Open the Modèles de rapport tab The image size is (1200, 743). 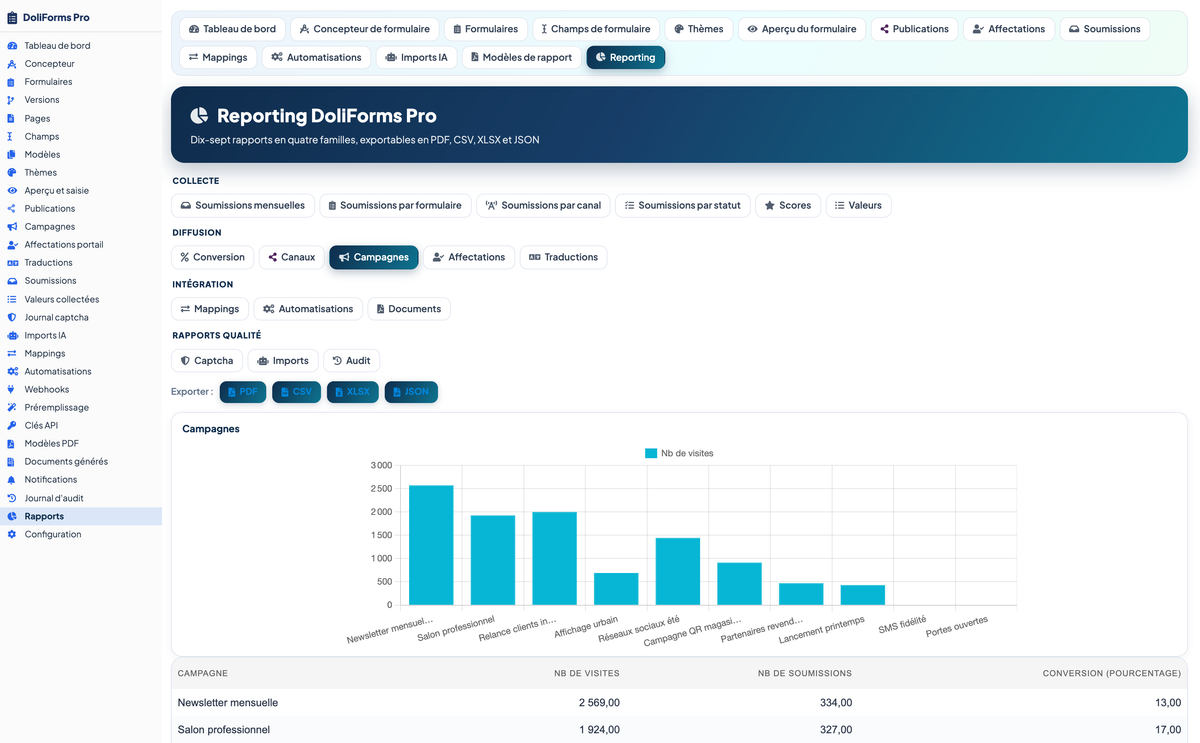(x=523, y=57)
